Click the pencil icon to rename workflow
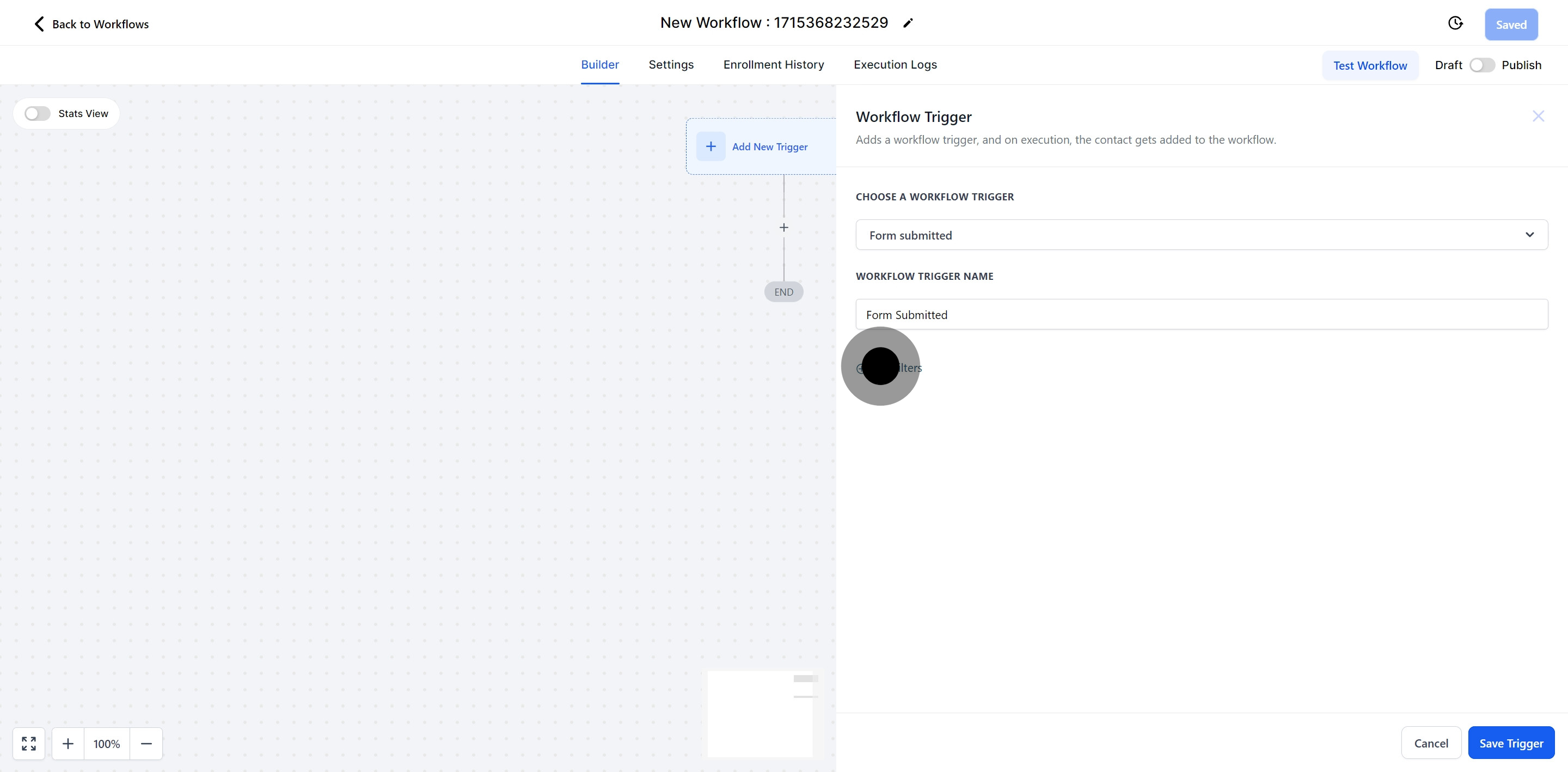Viewport: 1568px width, 772px height. [908, 22]
